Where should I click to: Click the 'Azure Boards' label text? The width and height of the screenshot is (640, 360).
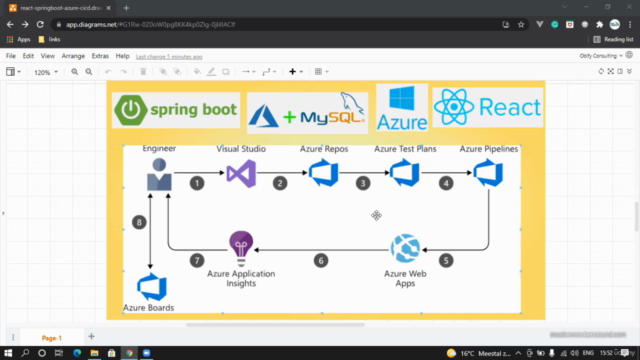(148, 308)
